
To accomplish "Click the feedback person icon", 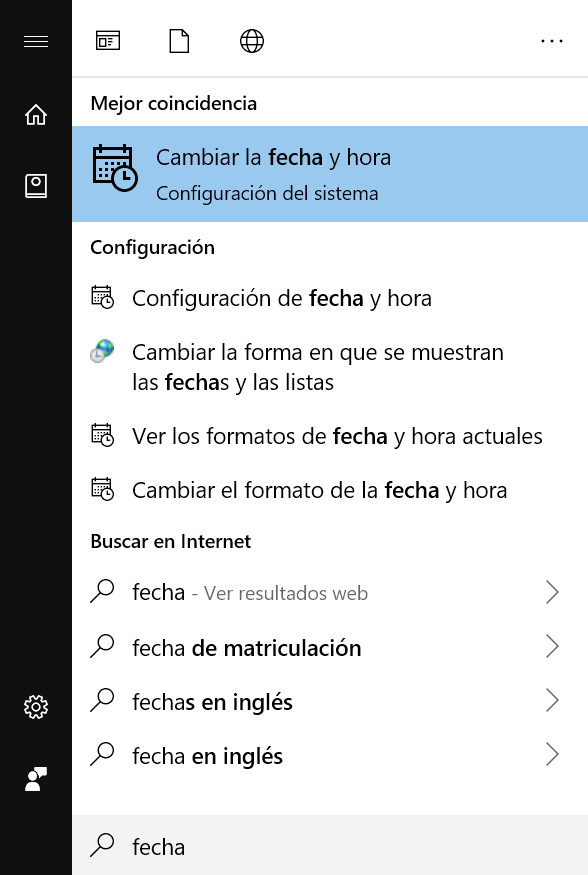I will click(36, 779).
